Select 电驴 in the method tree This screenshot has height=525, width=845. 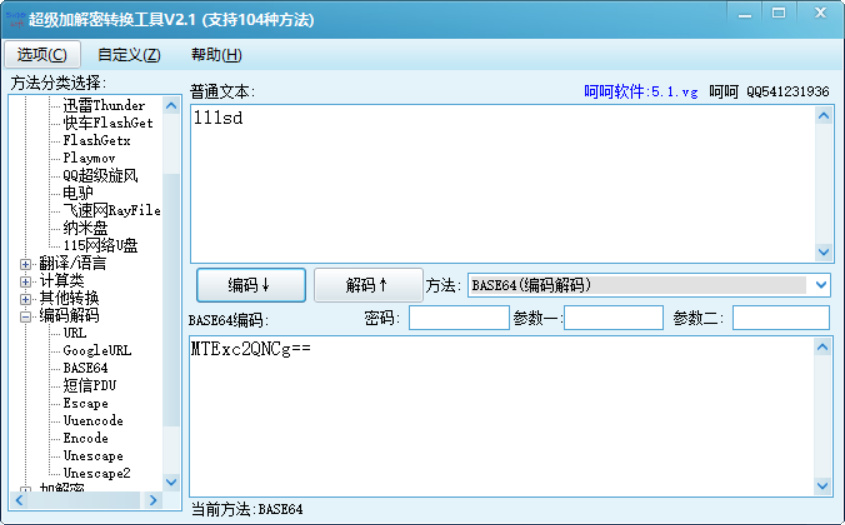tap(78, 192)
